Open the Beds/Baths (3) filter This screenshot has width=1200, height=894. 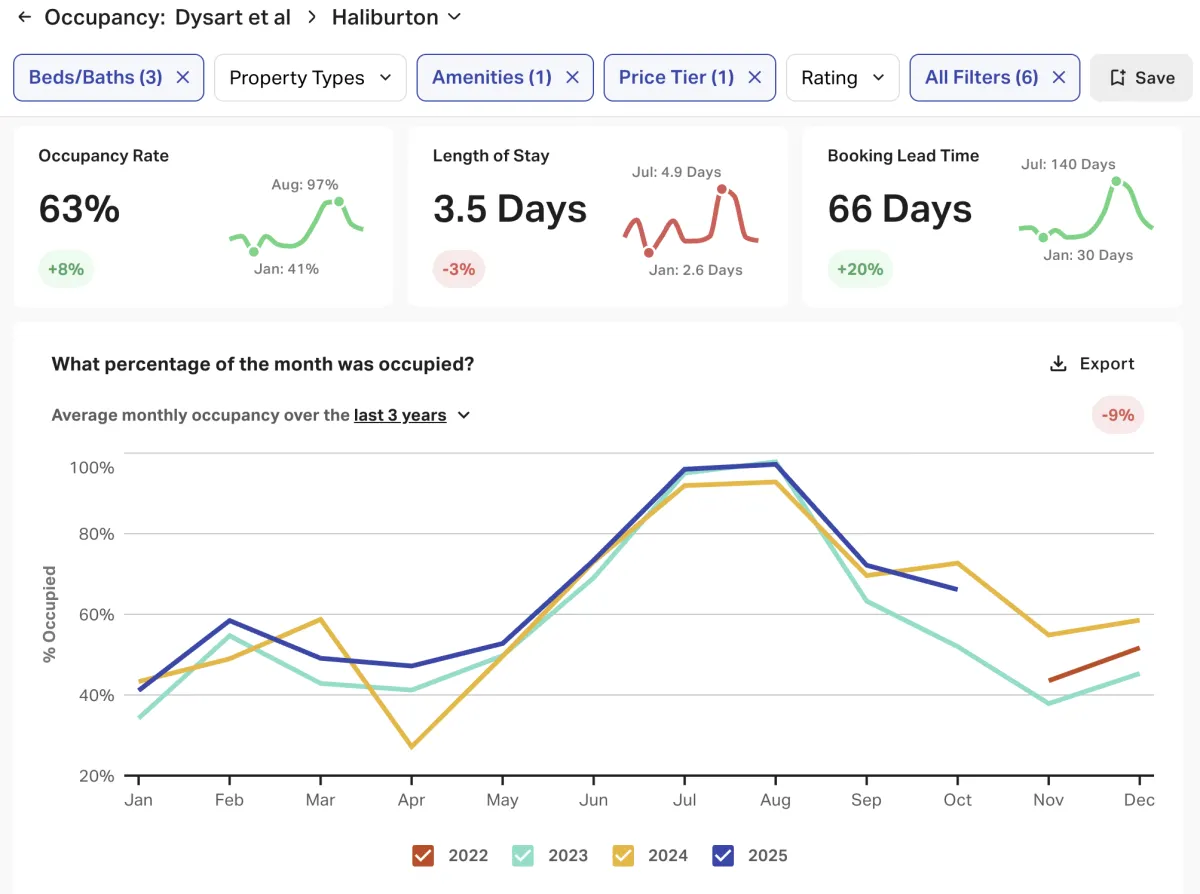96,78
